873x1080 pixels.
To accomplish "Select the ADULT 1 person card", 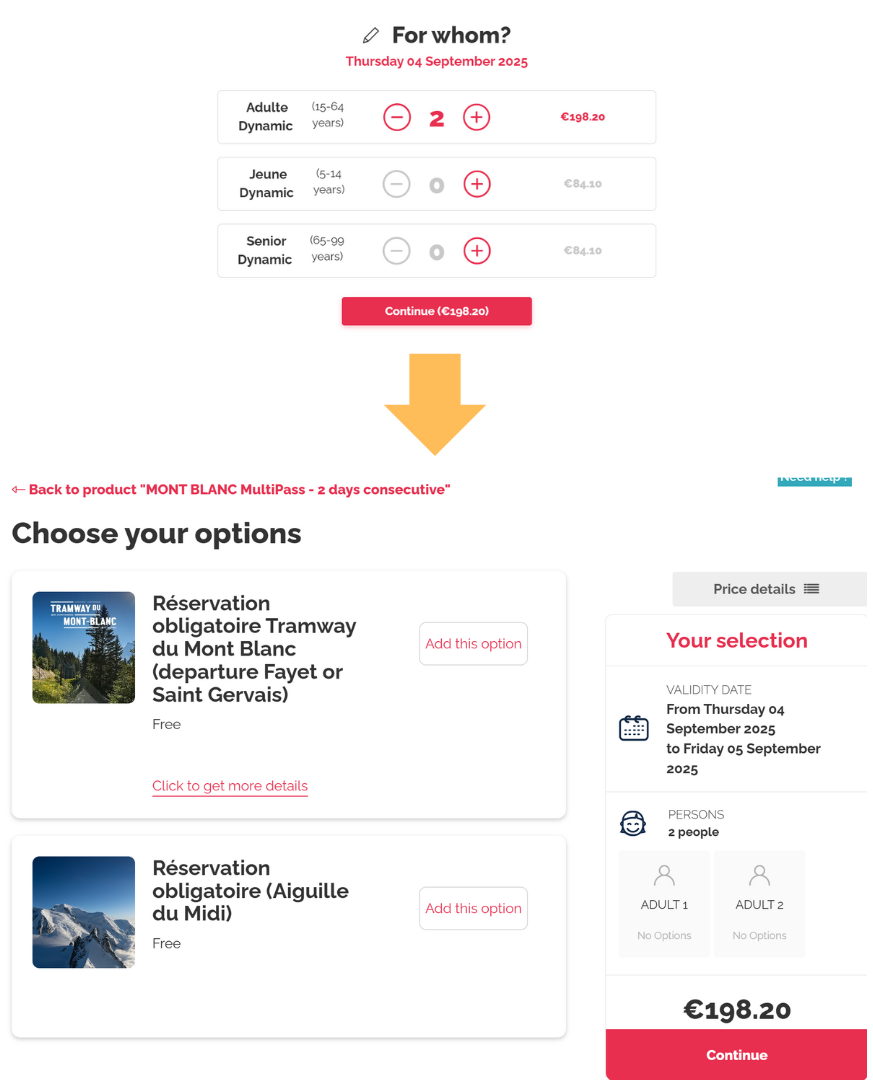I will click(x=664, y=904).
